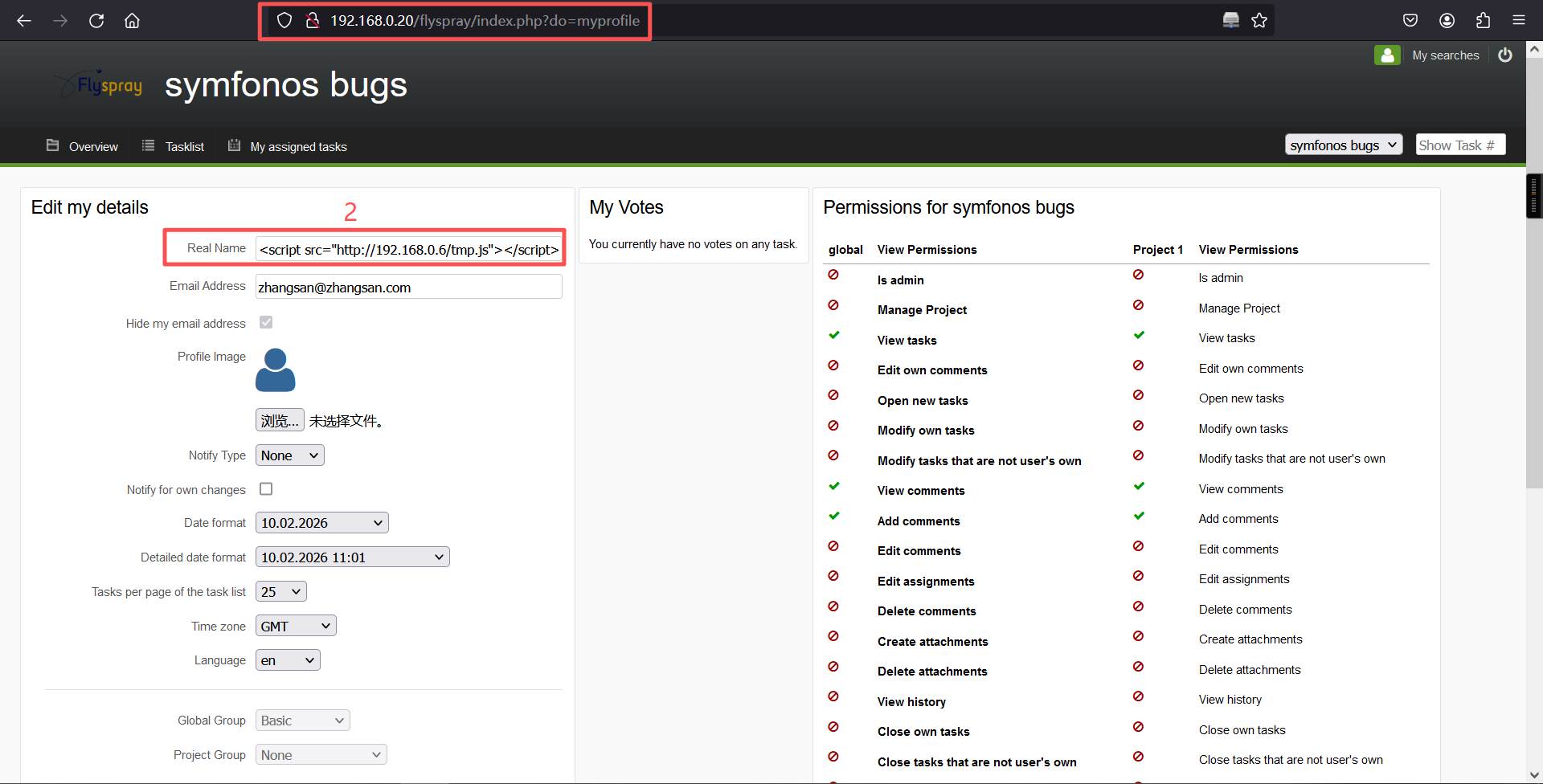Click the 'Edit my details' heading
Viewport: 1543px width, 784px height.
coord(90,207)
